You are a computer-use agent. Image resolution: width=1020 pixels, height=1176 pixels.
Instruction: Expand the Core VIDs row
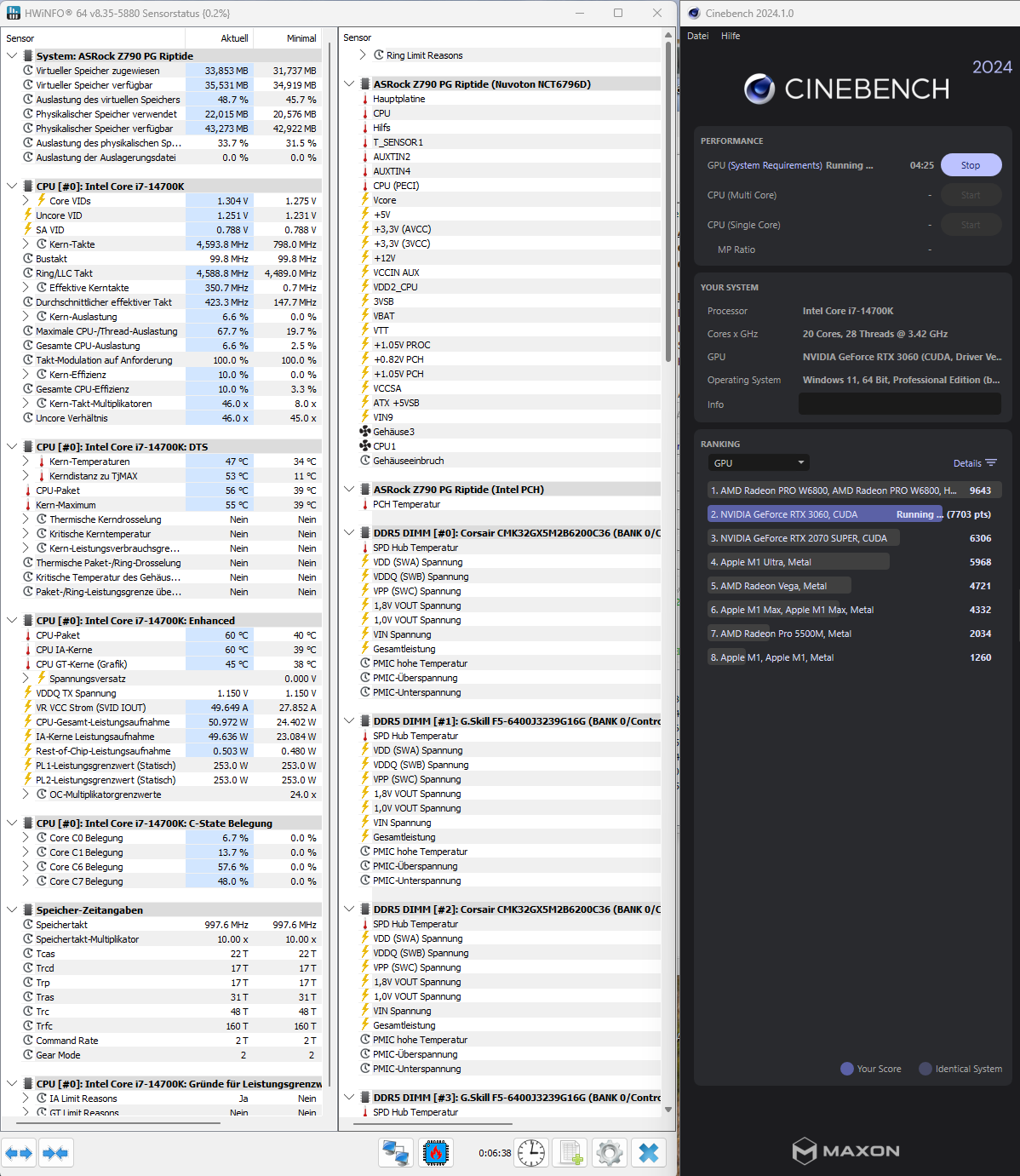(26, 201)
